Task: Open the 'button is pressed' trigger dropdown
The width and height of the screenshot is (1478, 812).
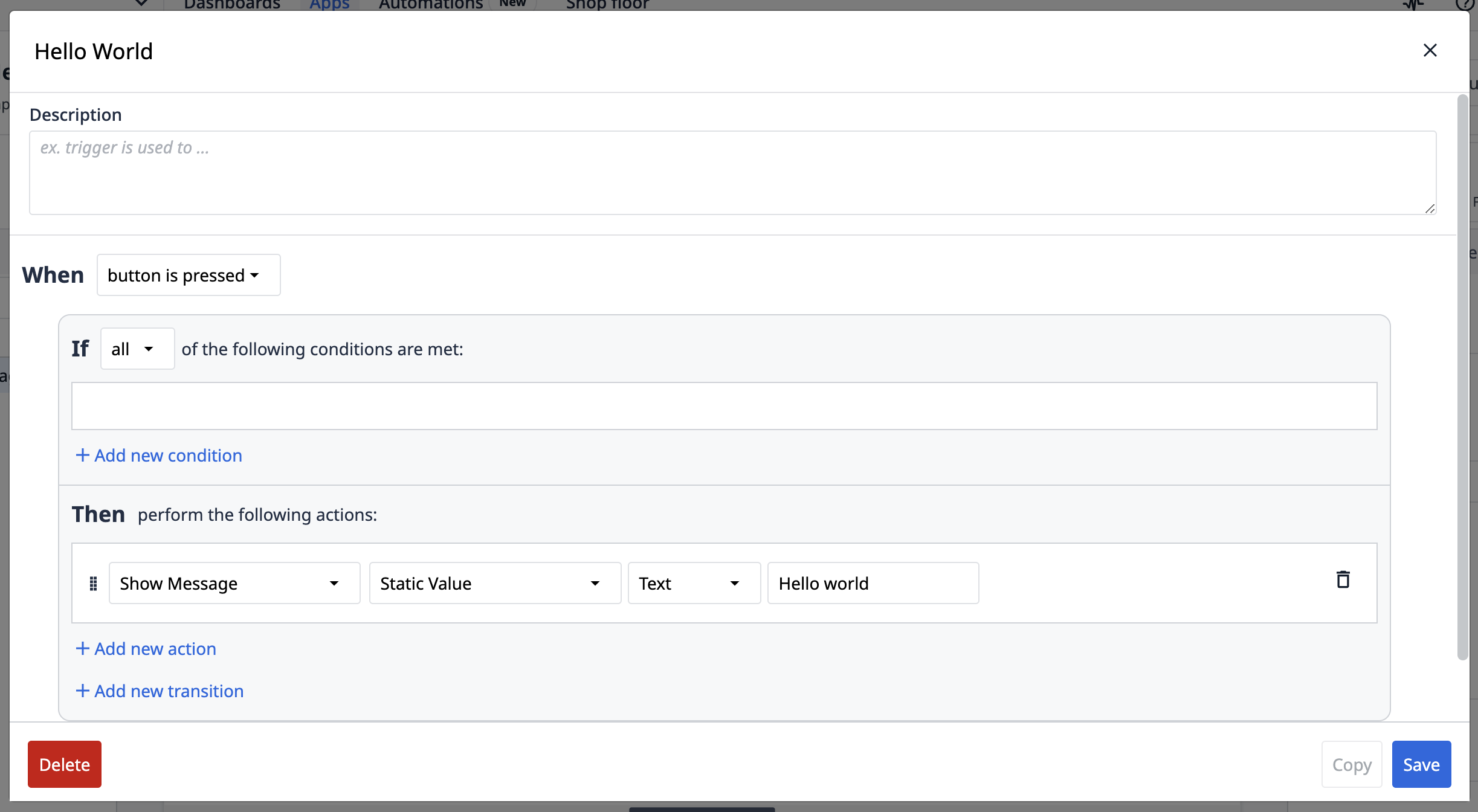Action: [188, 275]
